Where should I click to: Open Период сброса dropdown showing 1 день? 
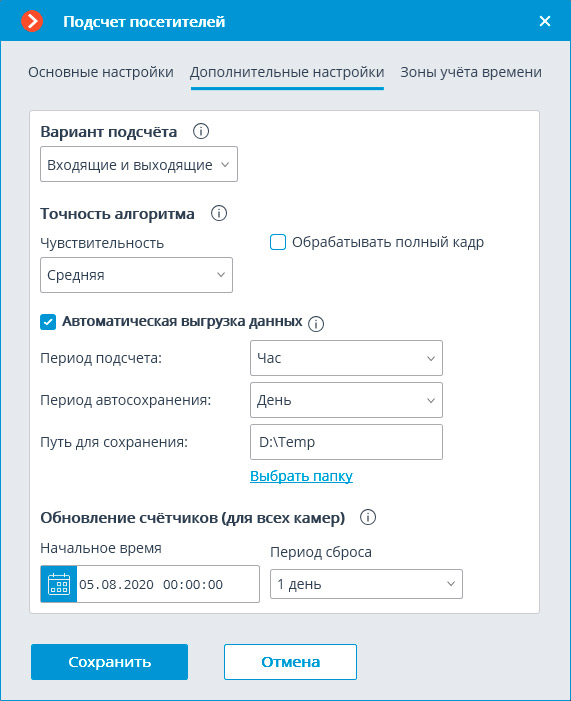(x=366, y=584)
